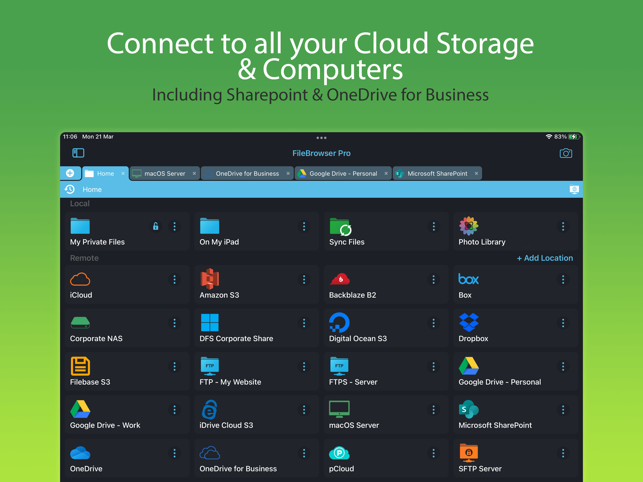The height and width of the screenshot is (482, 643).
Task: Open options menu for Corporate NAS
Action: pos(175,323)
